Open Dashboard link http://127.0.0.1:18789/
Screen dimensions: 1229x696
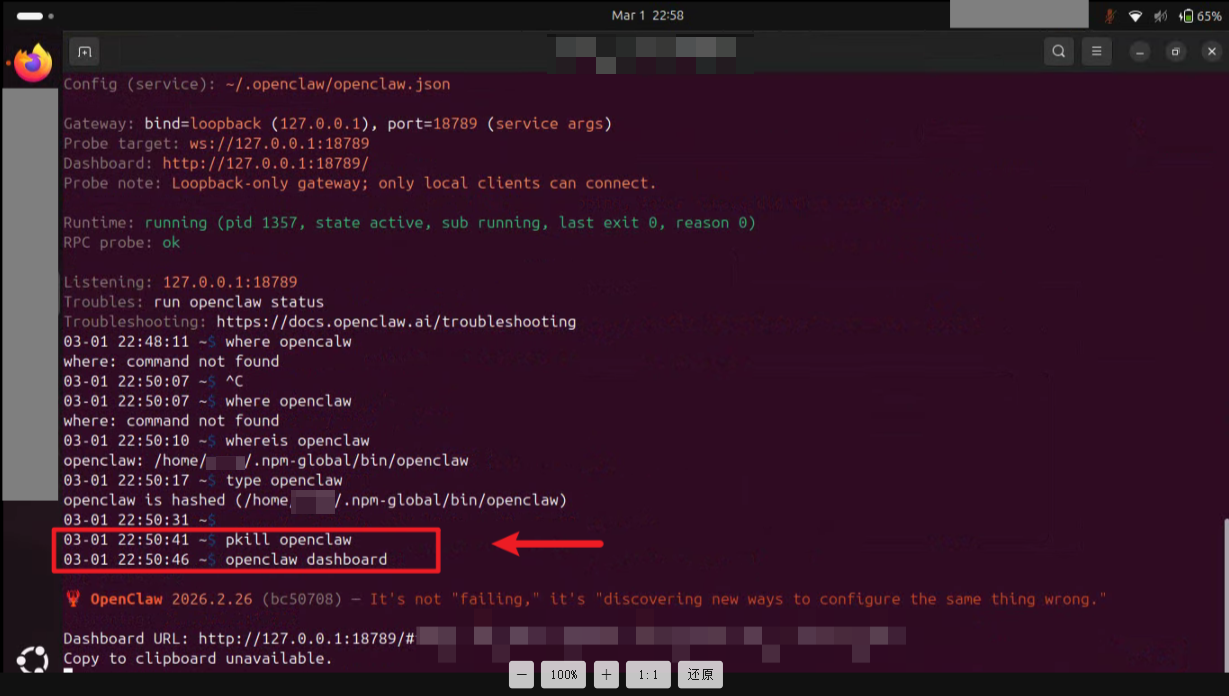click(x=266, y=163)
